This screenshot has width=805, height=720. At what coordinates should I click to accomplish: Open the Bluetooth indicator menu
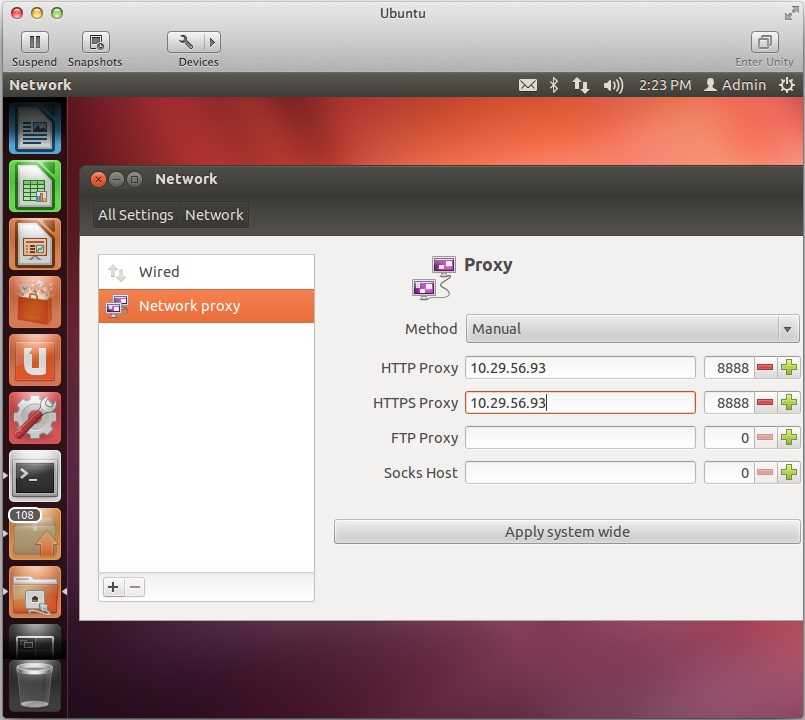pos(554,85)
